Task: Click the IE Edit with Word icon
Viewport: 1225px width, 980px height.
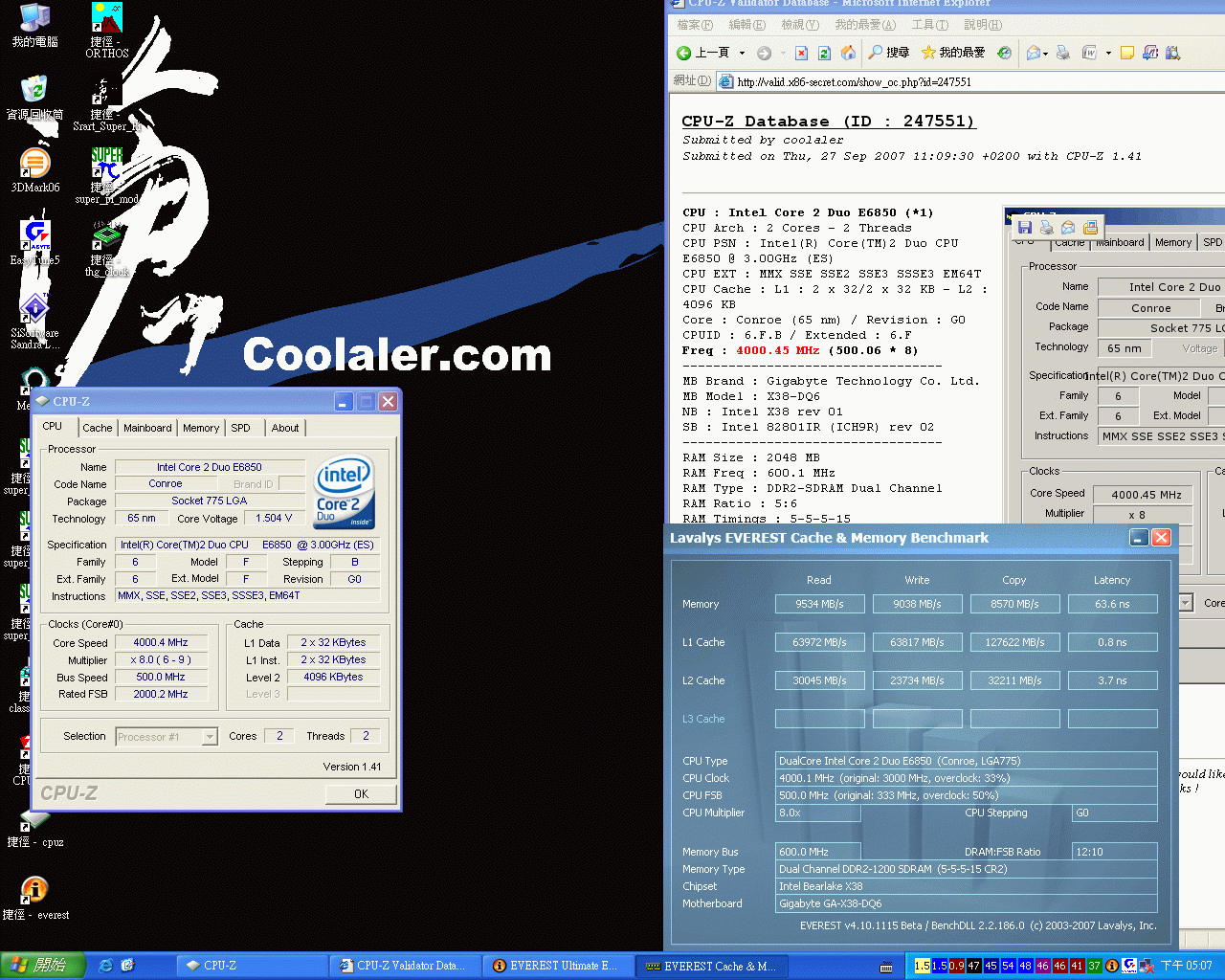Action: coord(1090,53)
